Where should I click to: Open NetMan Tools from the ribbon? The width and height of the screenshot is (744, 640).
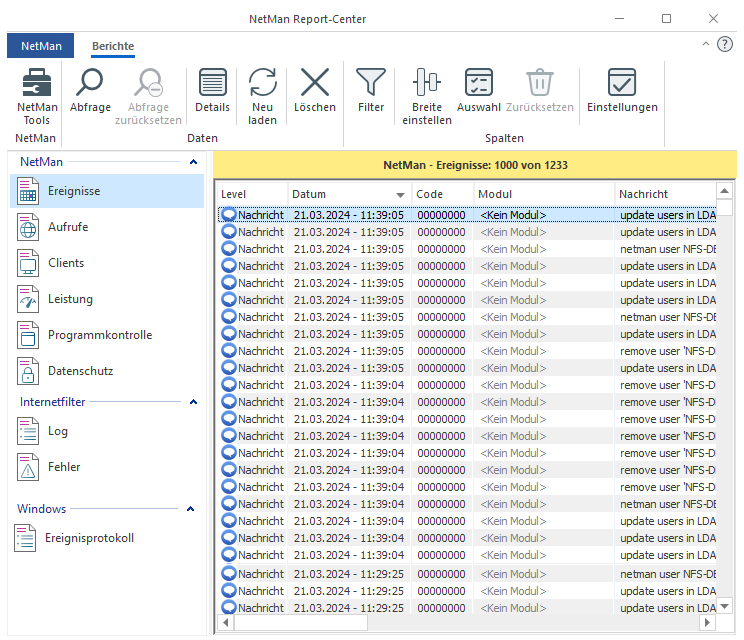(37, 92)
